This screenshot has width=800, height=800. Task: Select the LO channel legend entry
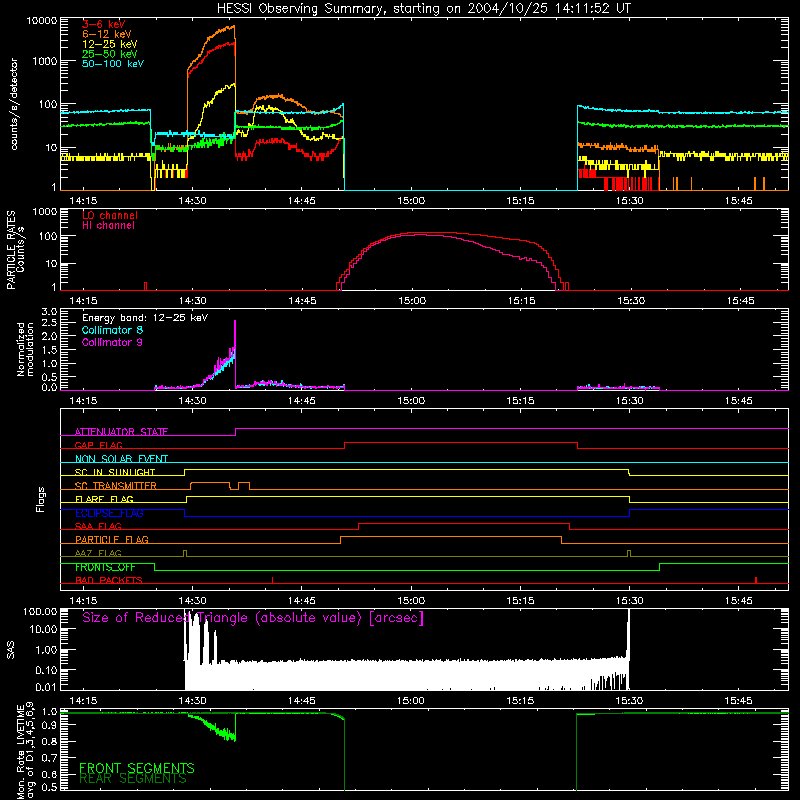(110, 215)
